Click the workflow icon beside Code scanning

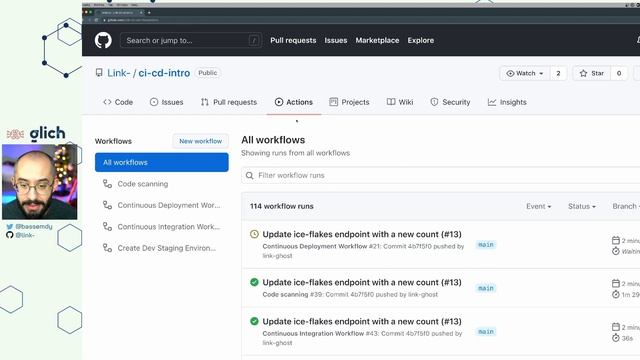point(107,184)
